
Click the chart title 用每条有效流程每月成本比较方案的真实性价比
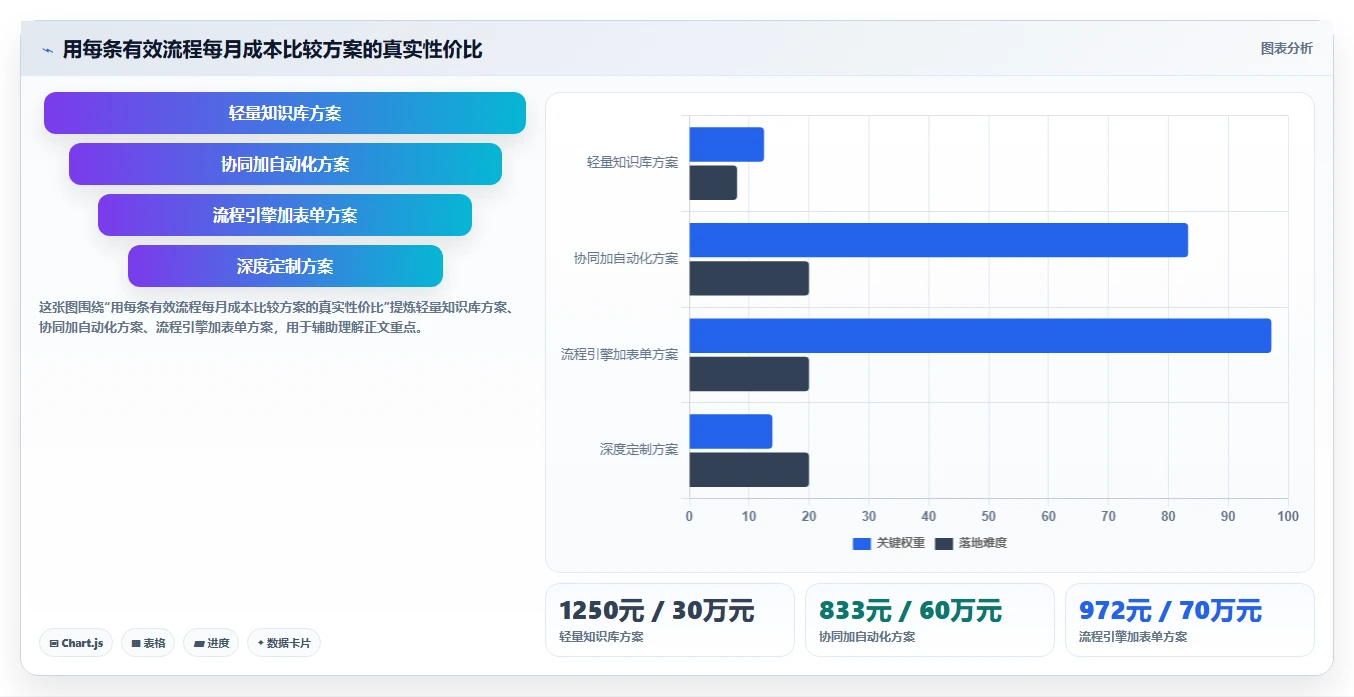[272, 49]
